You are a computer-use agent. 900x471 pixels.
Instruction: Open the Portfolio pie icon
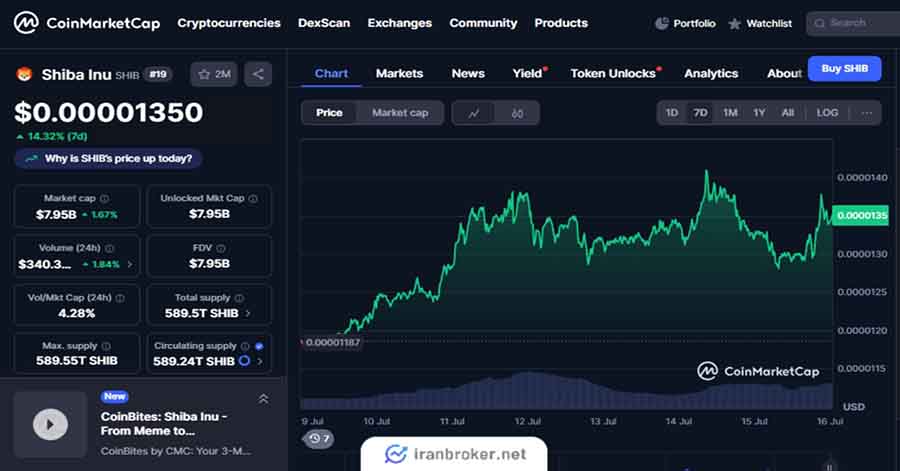tap(662, 24)
